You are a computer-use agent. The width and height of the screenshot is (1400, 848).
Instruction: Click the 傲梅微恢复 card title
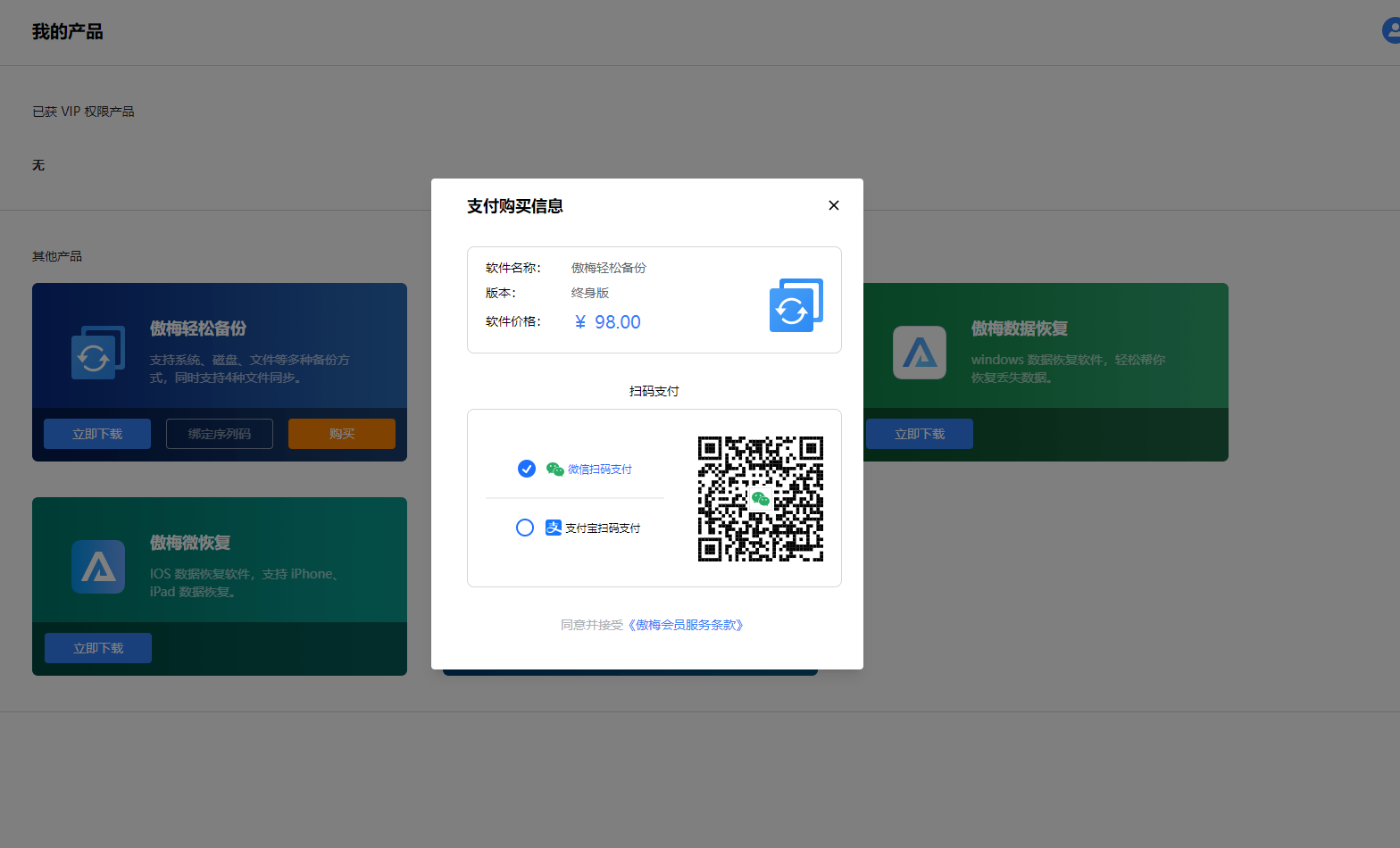click(190, 543)
